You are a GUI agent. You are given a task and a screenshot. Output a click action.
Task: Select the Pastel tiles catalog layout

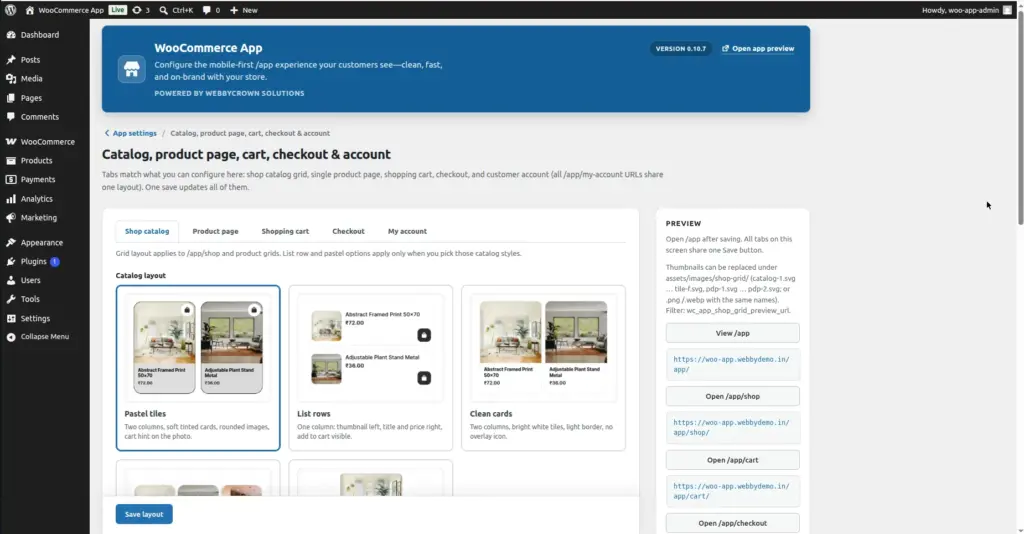[x=198, y=368]
